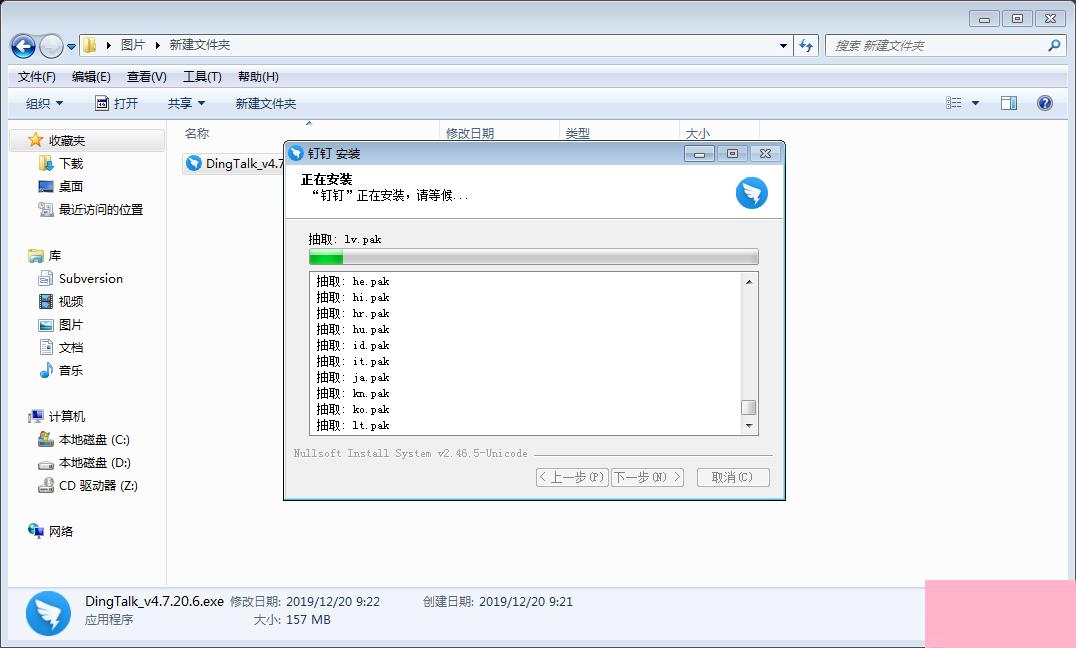This screenshot has width=1076, height=648.
Task: Select the DingTalk_v4.7 file in the list
Action: click(234, 163)
